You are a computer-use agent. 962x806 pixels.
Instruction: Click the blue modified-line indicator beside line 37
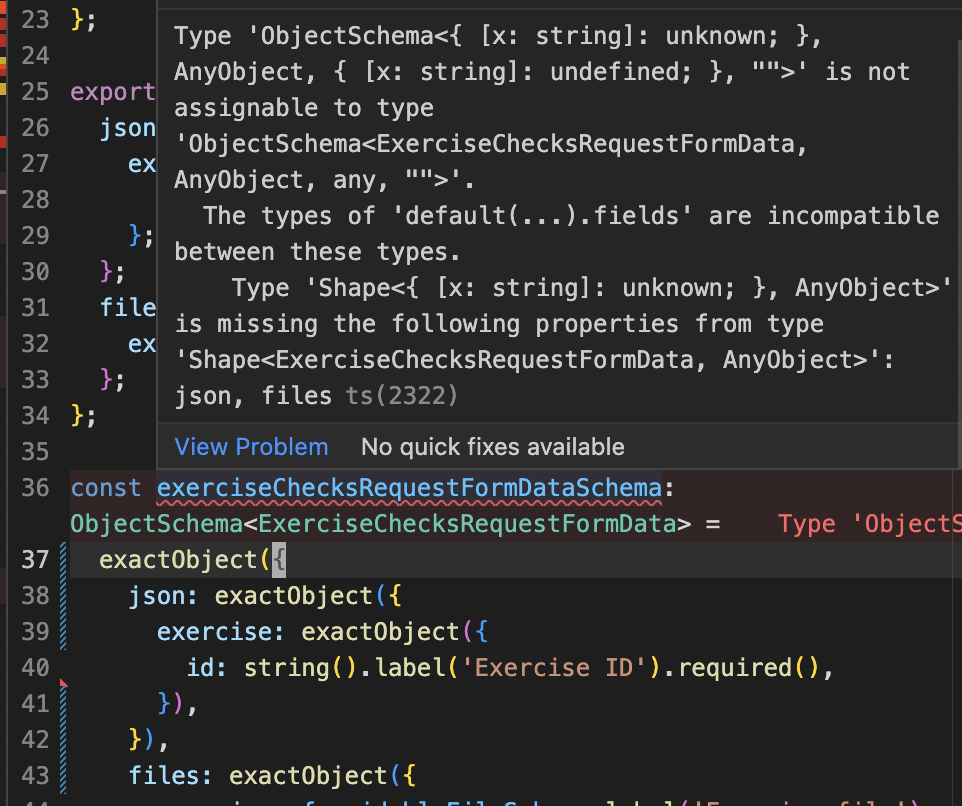tap(62, 560)
